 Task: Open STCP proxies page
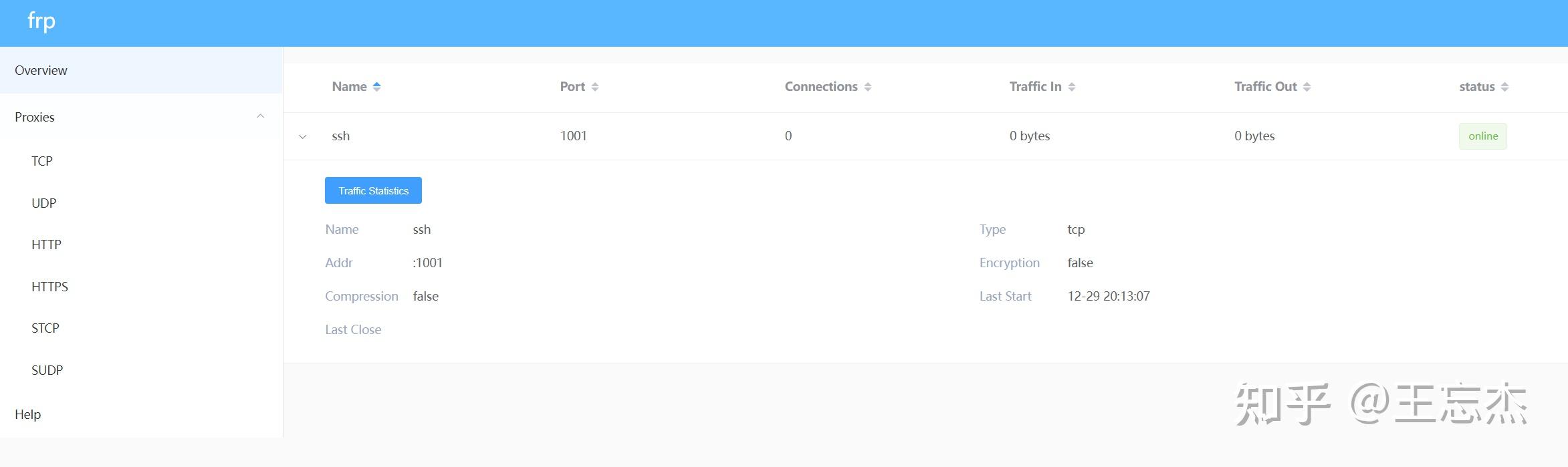[45, 328]
